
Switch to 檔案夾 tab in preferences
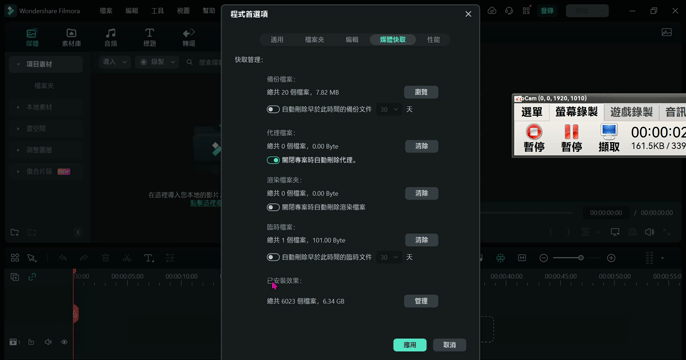tap(314, 40)
